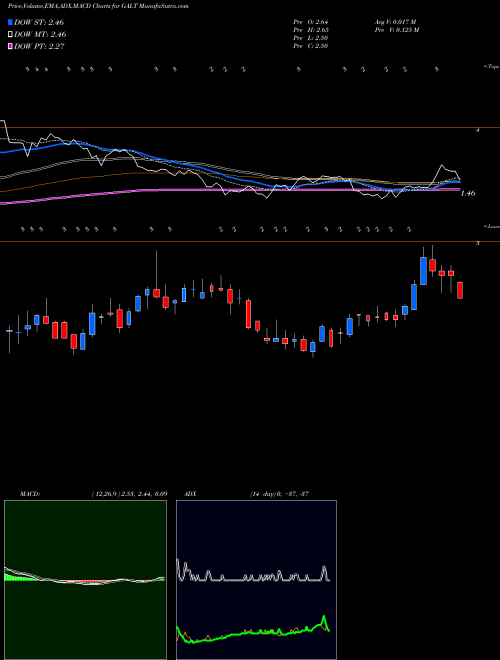The width and height of the screenshot is (500, 660).
Task: Click the white DOW MT legend swatch
Action: pos(11,35)
